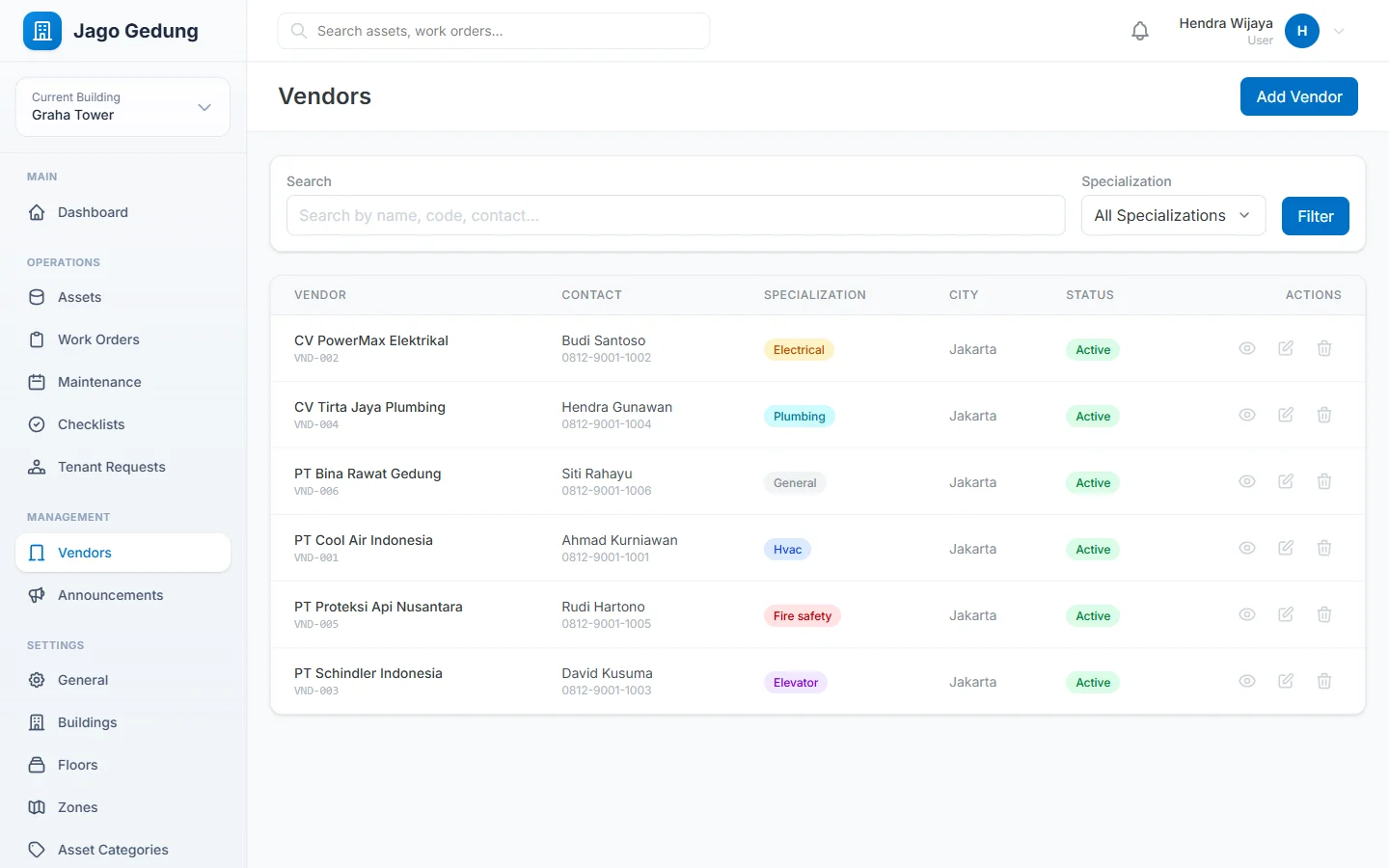View PT Cool Air Indonesia details
The width and height of the screenshot is (1389, 868).
point(1247,548)
